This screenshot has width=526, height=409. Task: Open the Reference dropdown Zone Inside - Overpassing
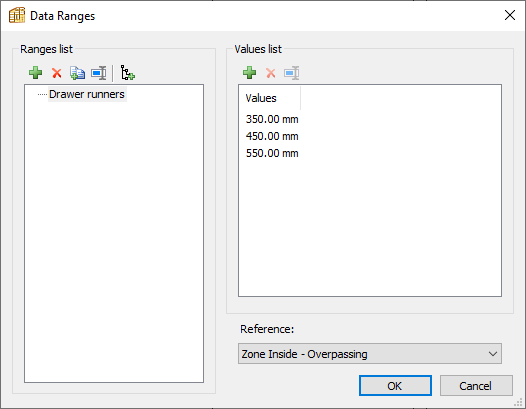coord(370,354)
